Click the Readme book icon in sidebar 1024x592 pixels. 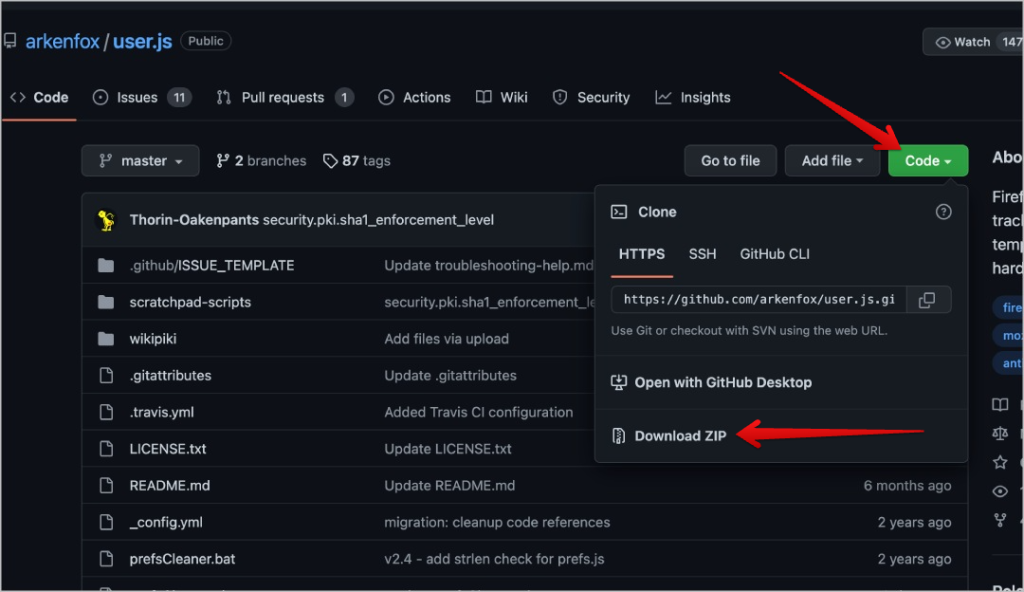click(x=1000, y=404)
